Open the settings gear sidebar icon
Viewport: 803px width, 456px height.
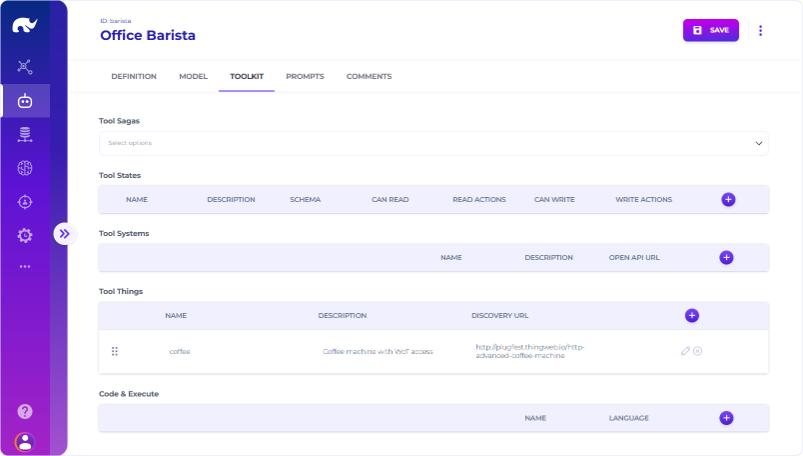coord(25,235)
